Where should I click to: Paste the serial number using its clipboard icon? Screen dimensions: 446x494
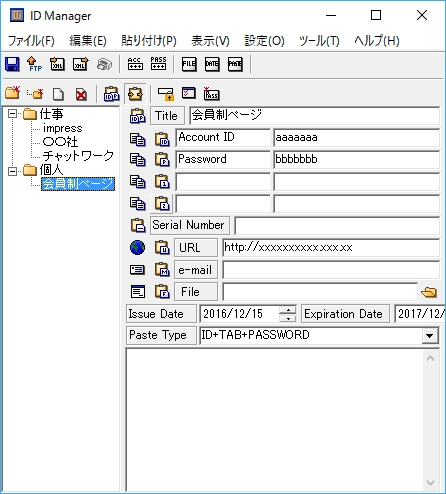tap(137, 226)
